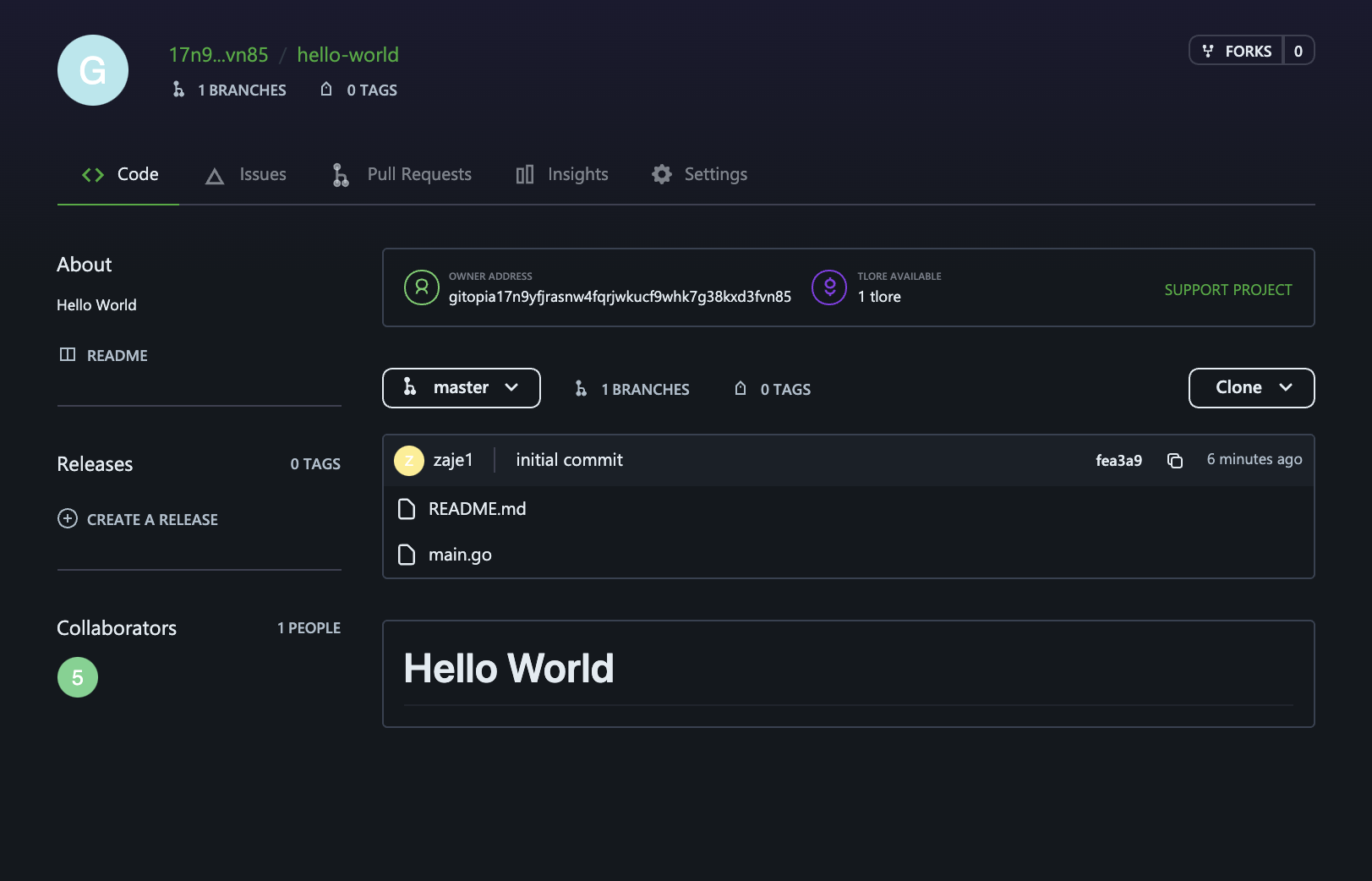1372x881 pixels.
Task: Open the main.go file
Action: (x=460, y=555)
